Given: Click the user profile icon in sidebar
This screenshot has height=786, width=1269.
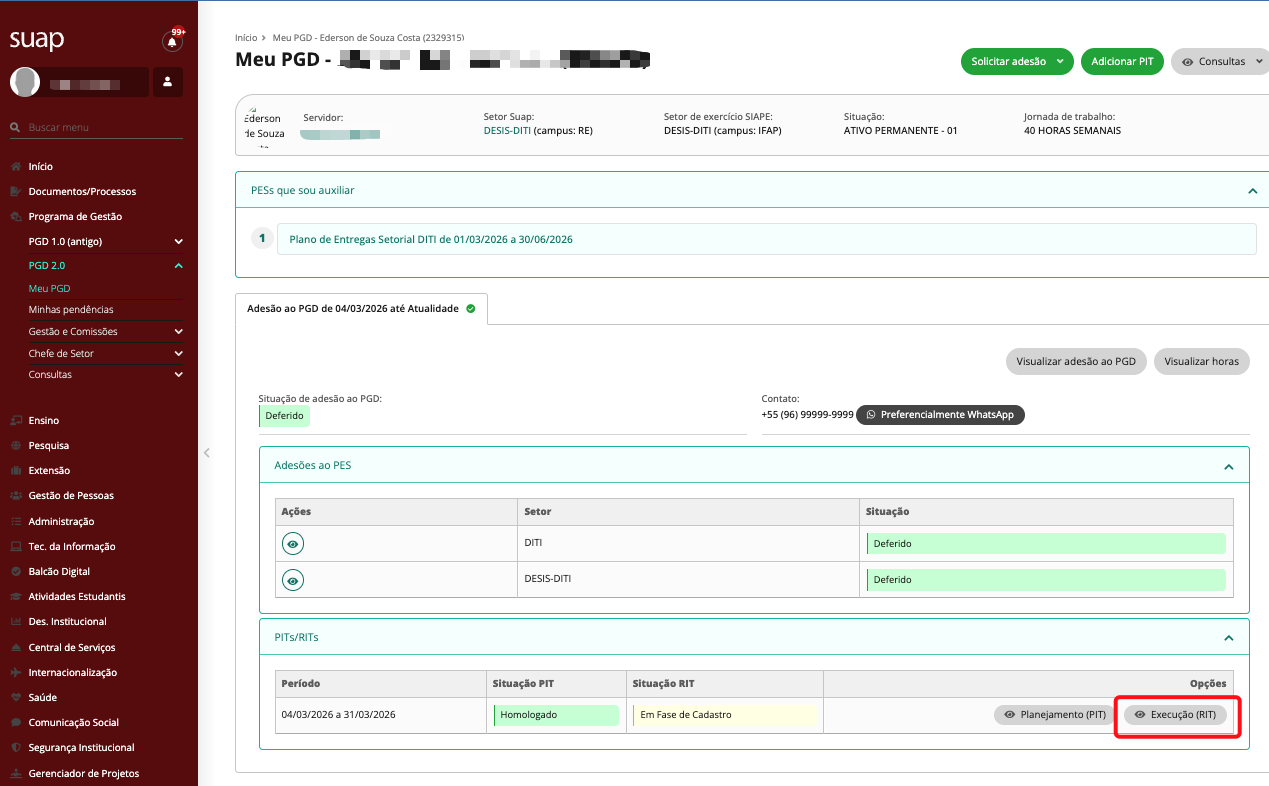Looking at the screenshot, I should tap(168, 82).
